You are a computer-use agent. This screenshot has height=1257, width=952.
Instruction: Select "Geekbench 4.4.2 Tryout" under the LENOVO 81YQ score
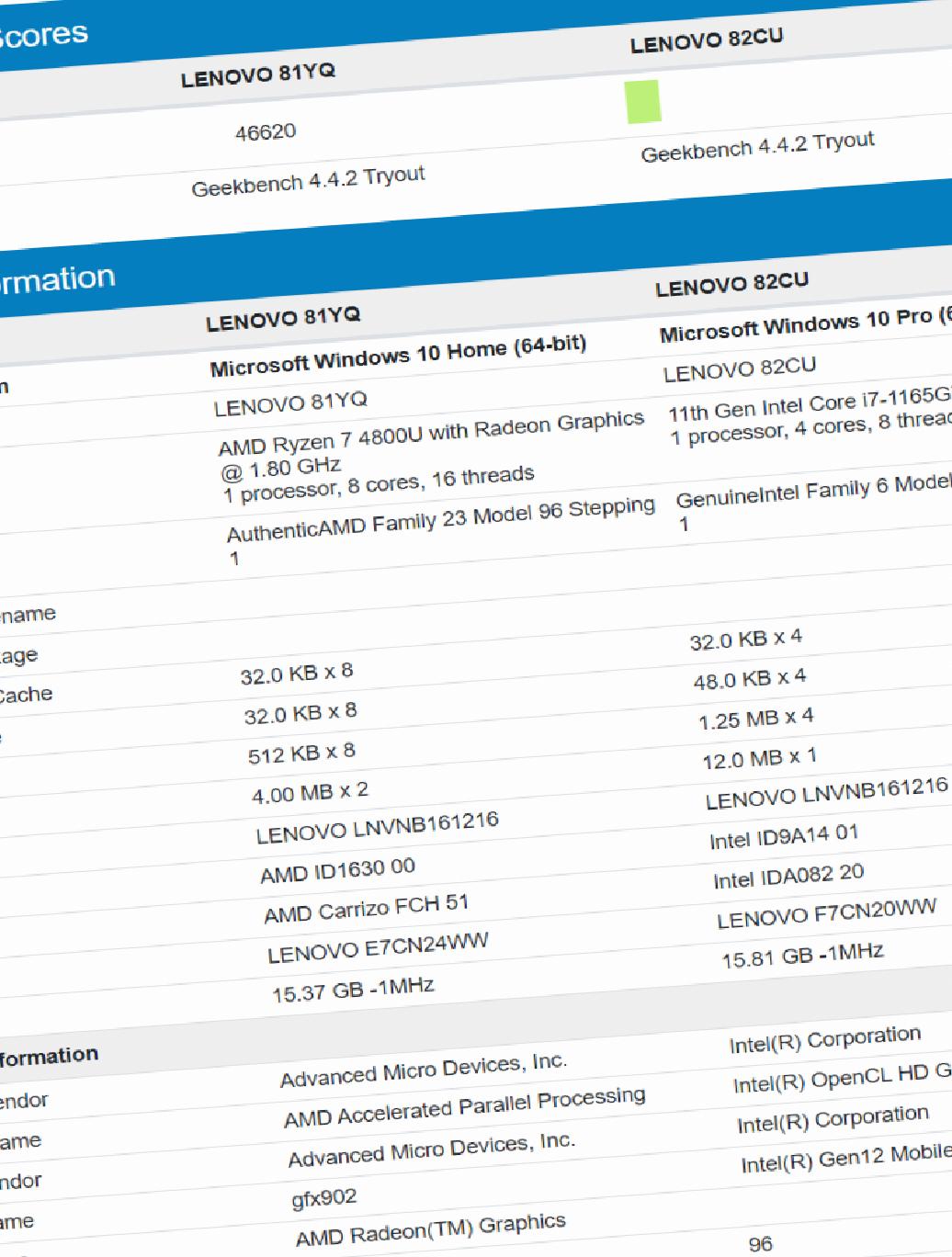[309, 181]
